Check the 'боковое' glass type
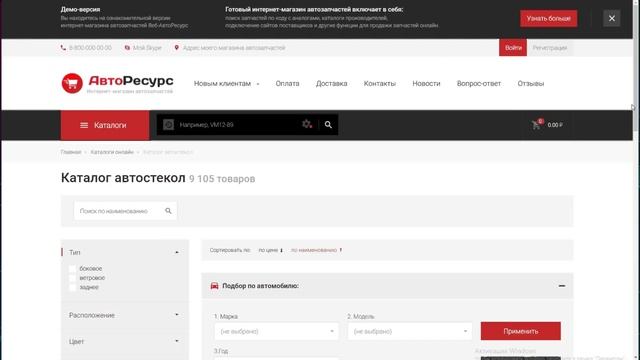Viewport: 640px width, 360px height. pyautogui.click(x=72, y=269)
